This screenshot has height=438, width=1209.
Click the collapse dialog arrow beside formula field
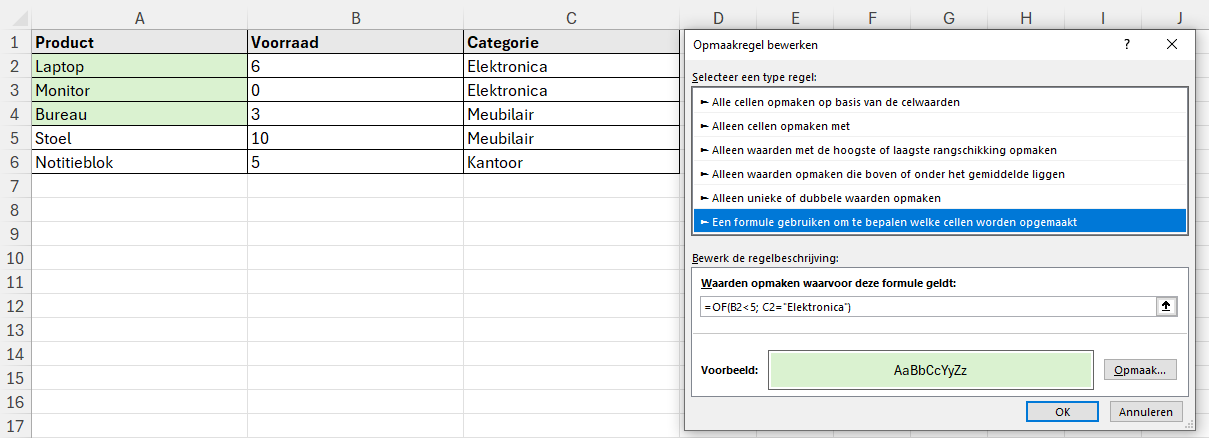pos(1165,307)
